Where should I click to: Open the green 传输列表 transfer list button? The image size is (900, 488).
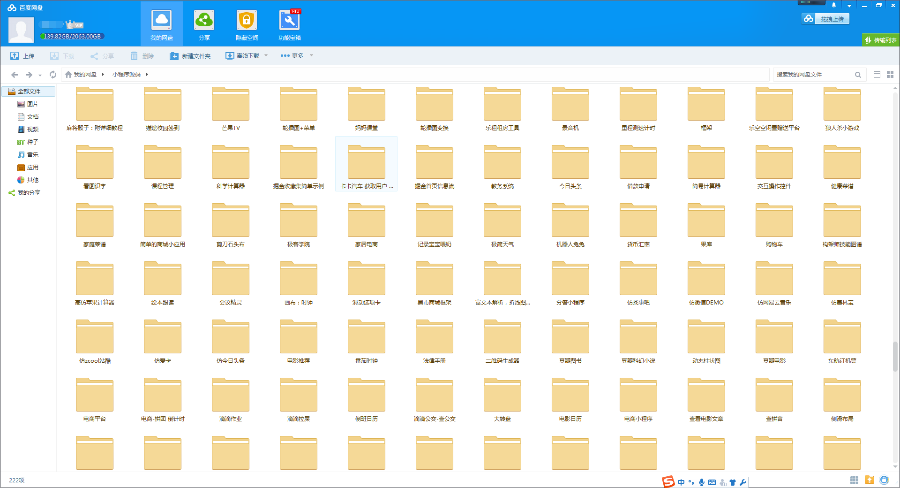click(x=880, y=40)
